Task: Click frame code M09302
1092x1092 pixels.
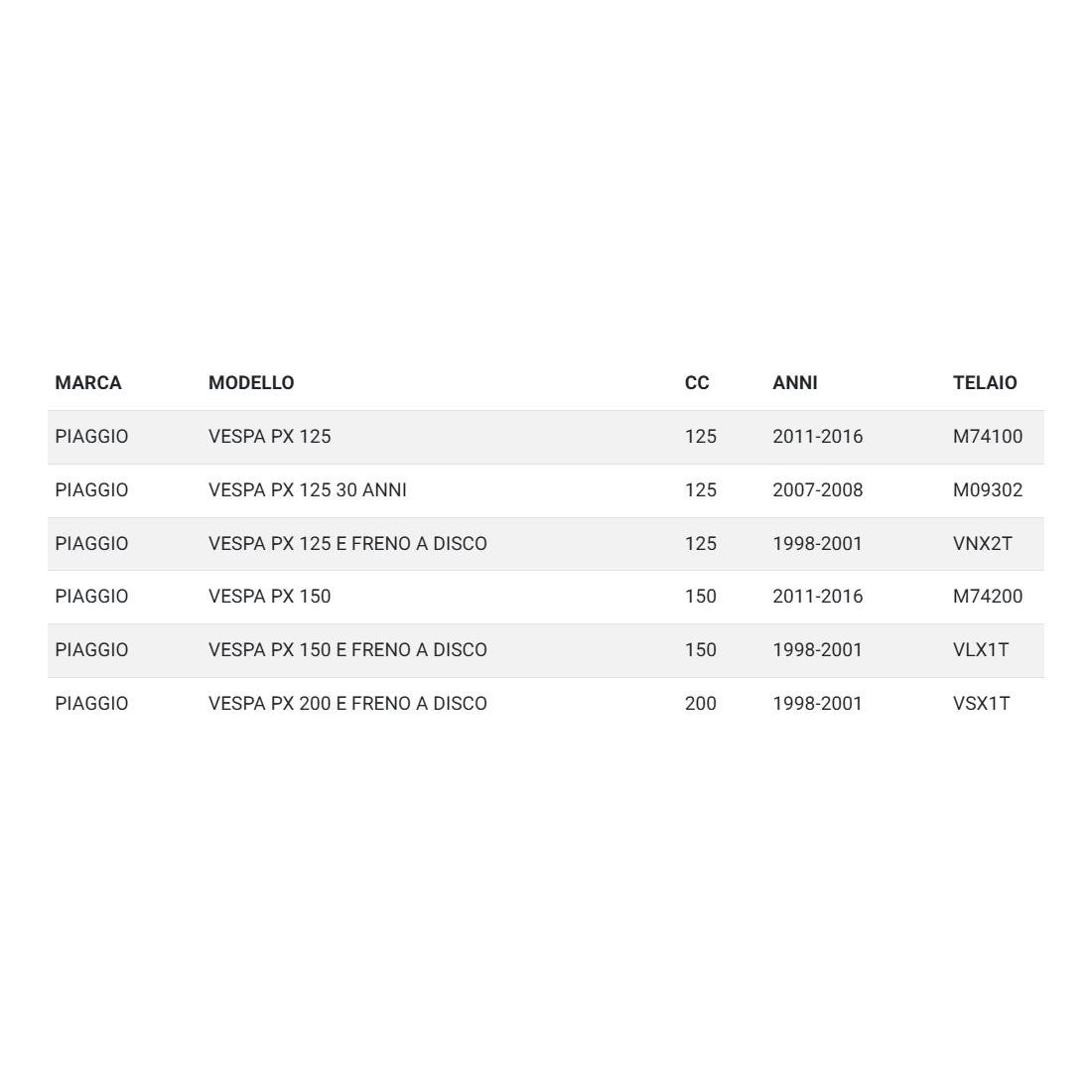Action: tap(988, 490)
